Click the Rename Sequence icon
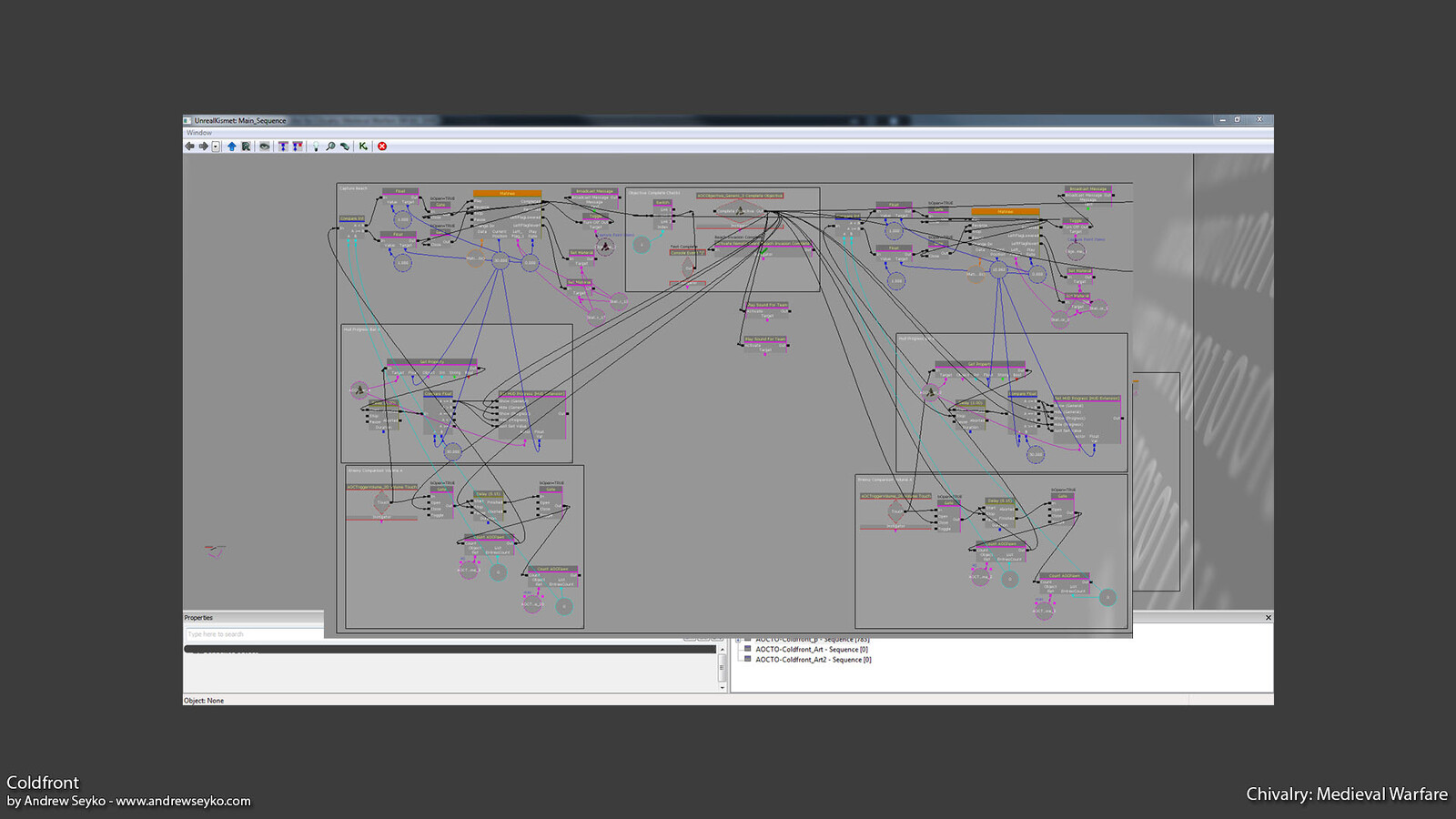The height and width of the screenshot is (819, 1456). pyautogui.click(x=246, y=146)
